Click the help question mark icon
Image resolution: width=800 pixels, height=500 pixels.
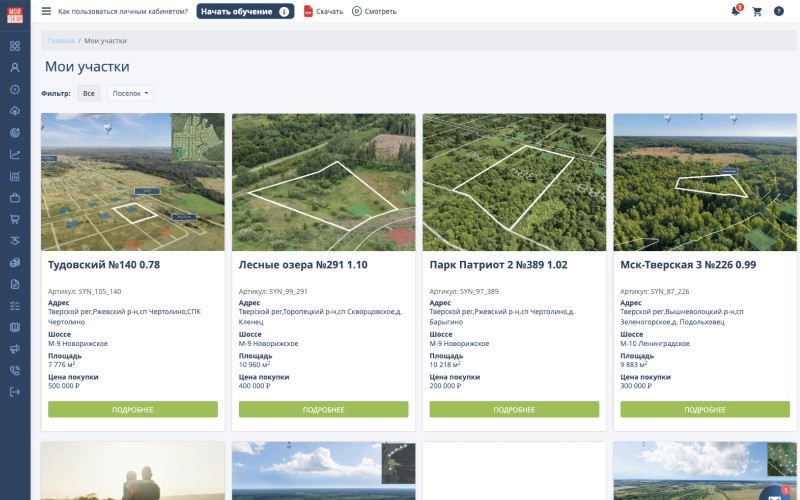point(778,11)
